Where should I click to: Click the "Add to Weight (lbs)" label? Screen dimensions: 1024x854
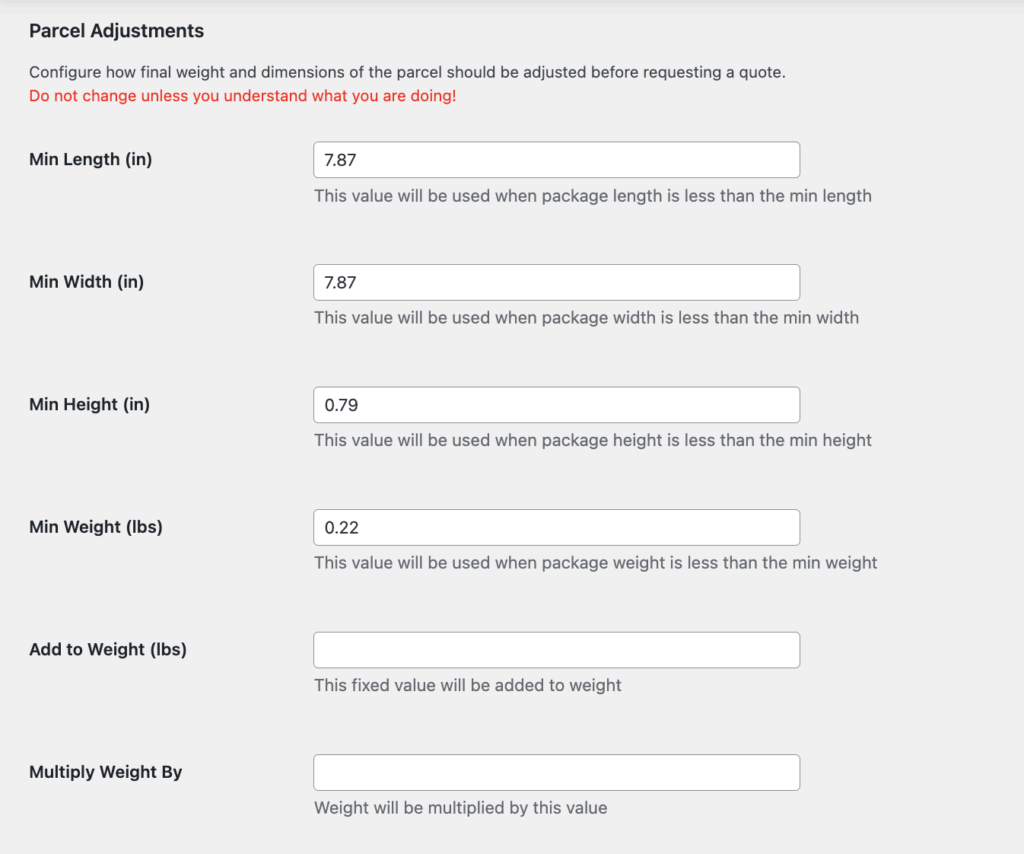coord(108,649)
